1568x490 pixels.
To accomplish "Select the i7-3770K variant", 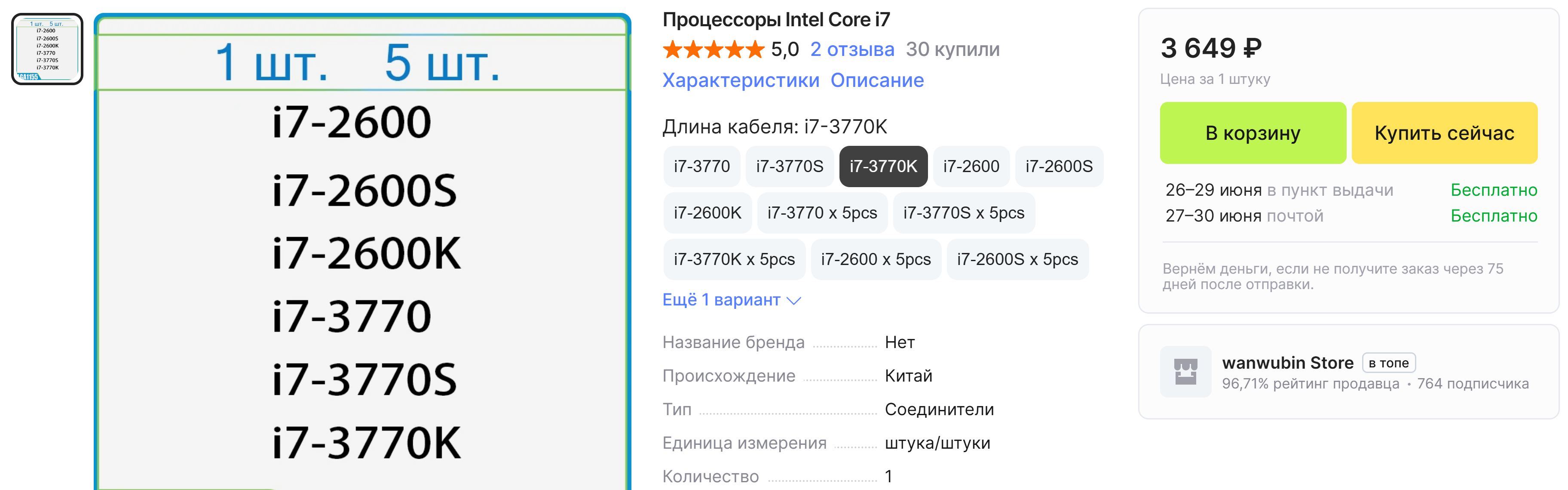I will tap(883, 166).
